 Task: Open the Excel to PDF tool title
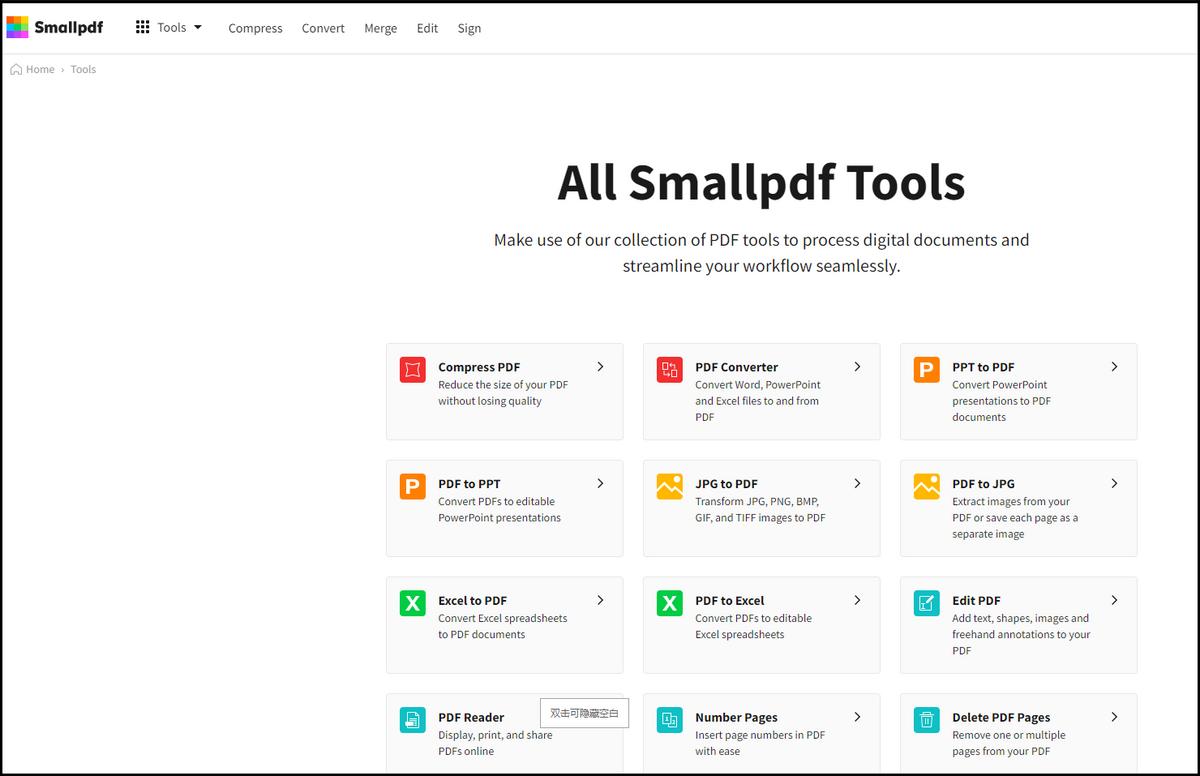[472, 601]
